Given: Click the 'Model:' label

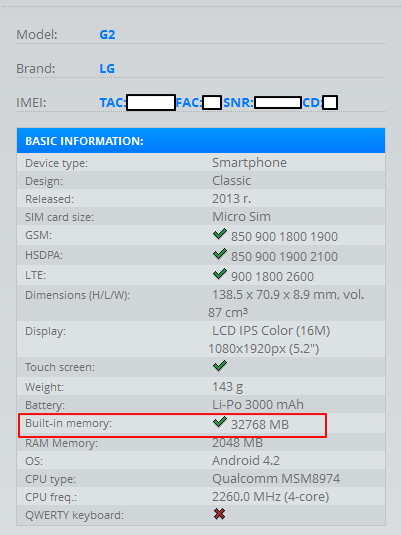Looking at the screenshot, I should click(x=37, y=34).
